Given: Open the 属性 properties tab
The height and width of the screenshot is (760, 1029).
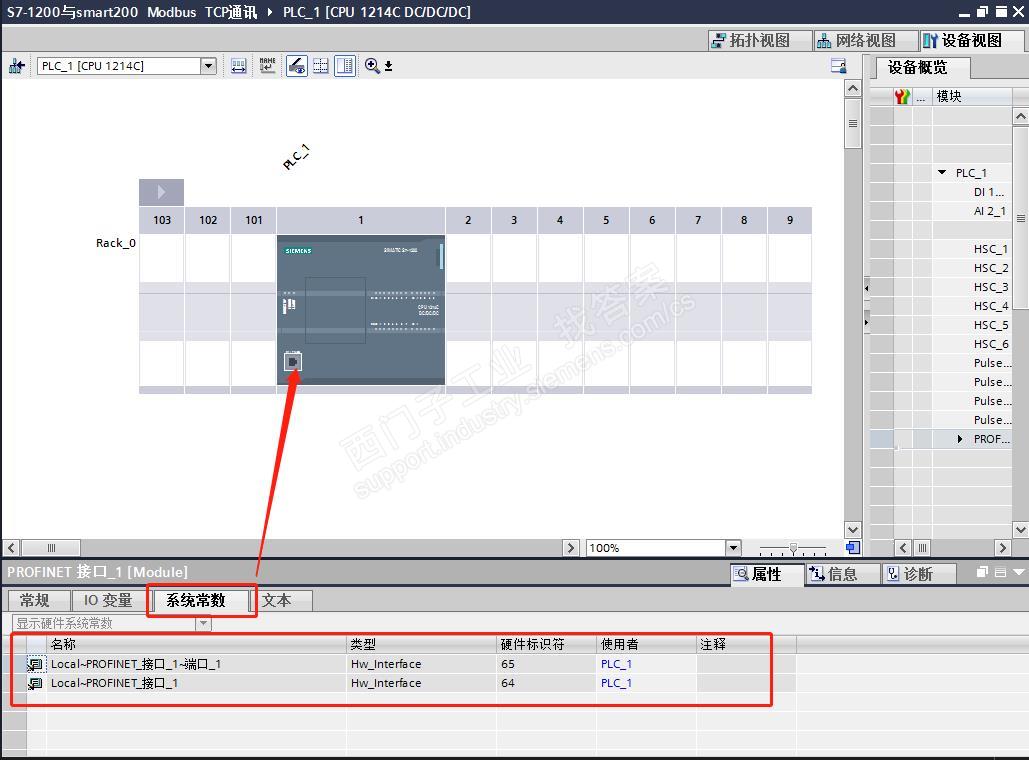Looking at the screenshot, I should tap(766, 574).
